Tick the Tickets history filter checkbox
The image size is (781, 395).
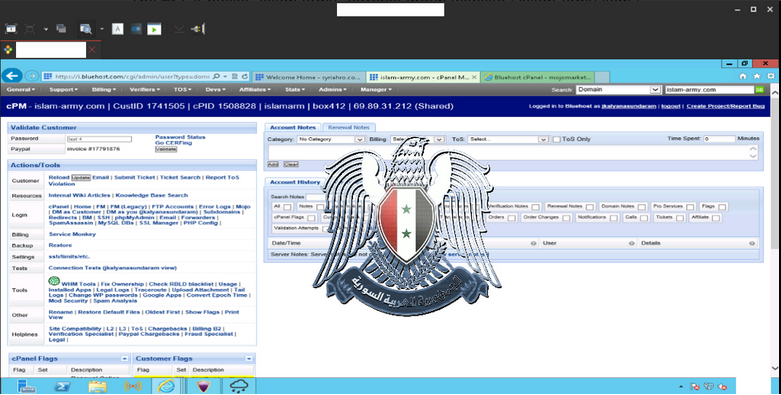coord(679,218)
